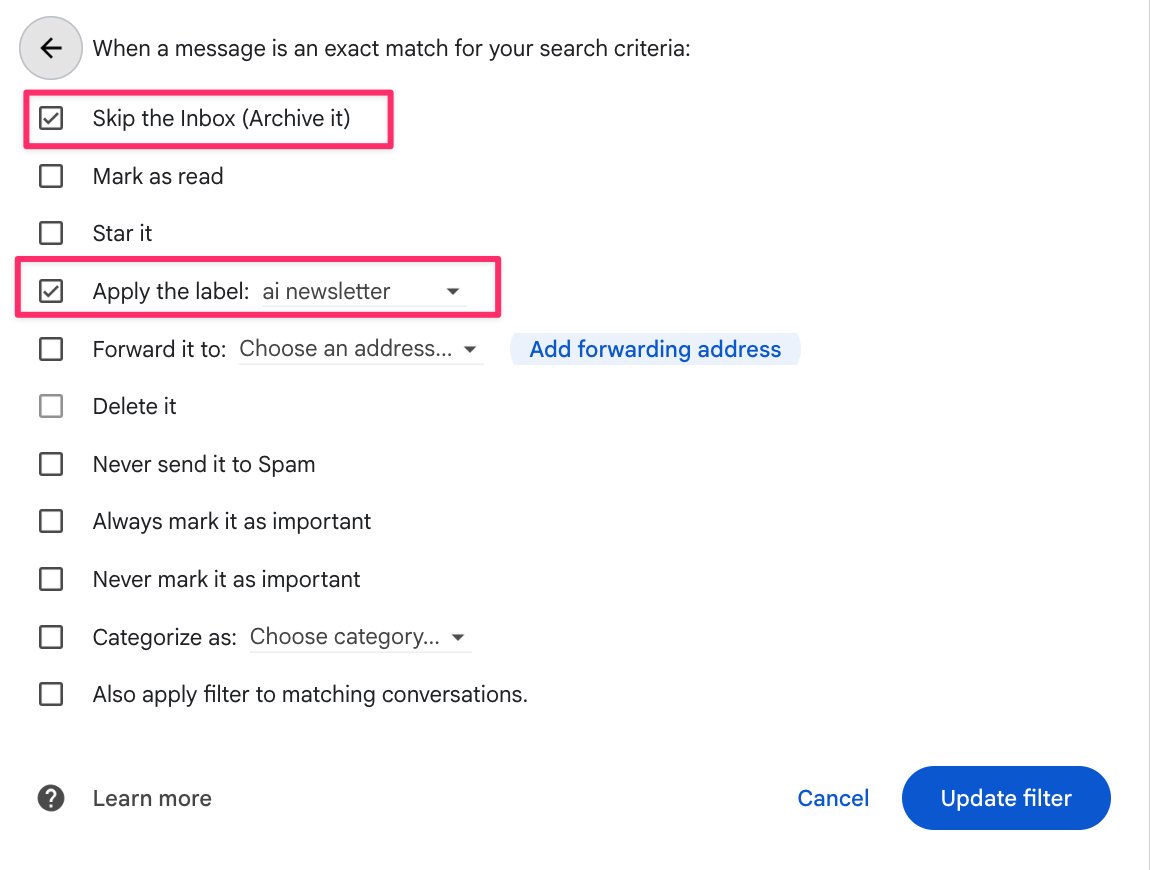Check Always mark it as important
Screen dimensions: 1150x870
[51, 522]
